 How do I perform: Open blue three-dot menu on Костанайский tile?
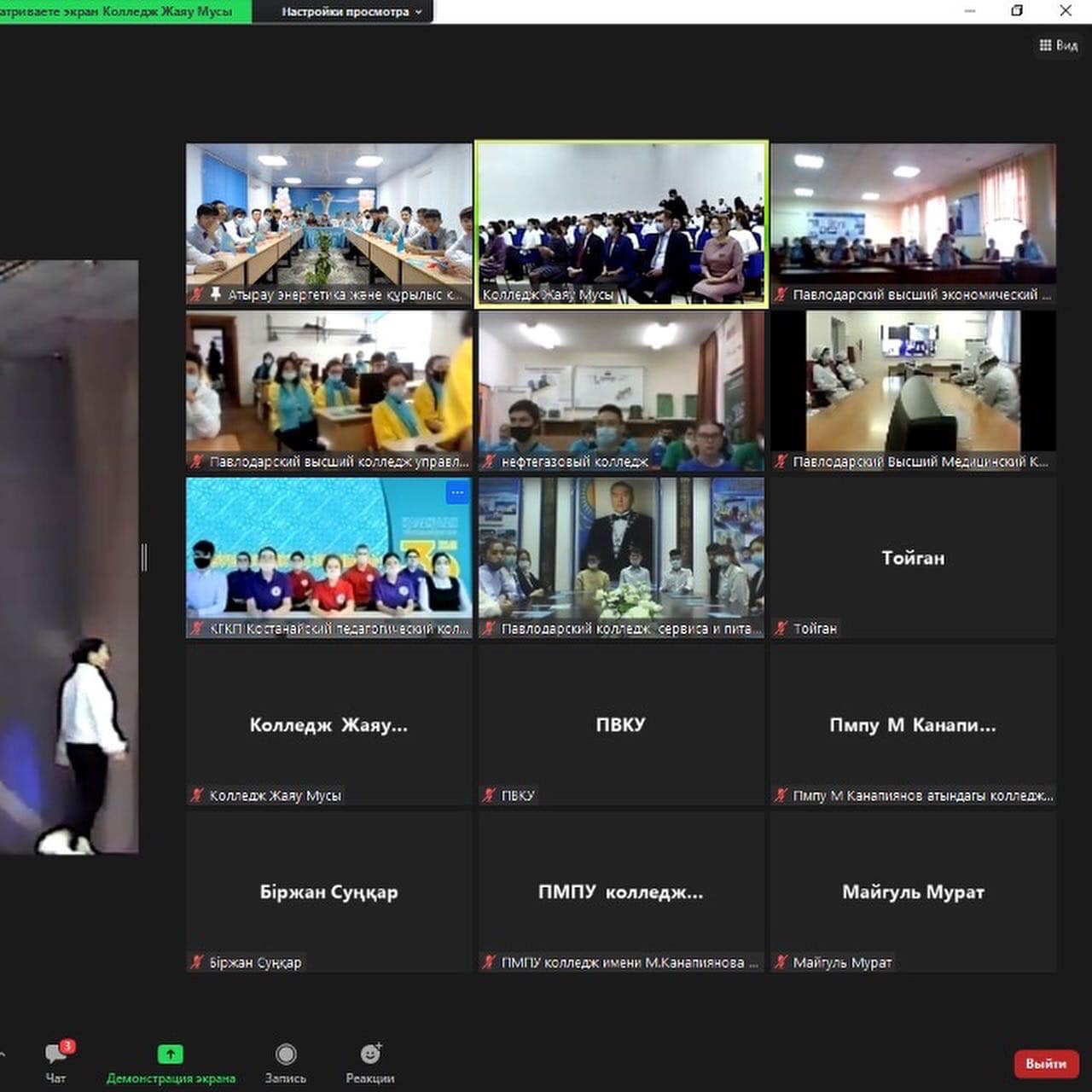(457, 492)
